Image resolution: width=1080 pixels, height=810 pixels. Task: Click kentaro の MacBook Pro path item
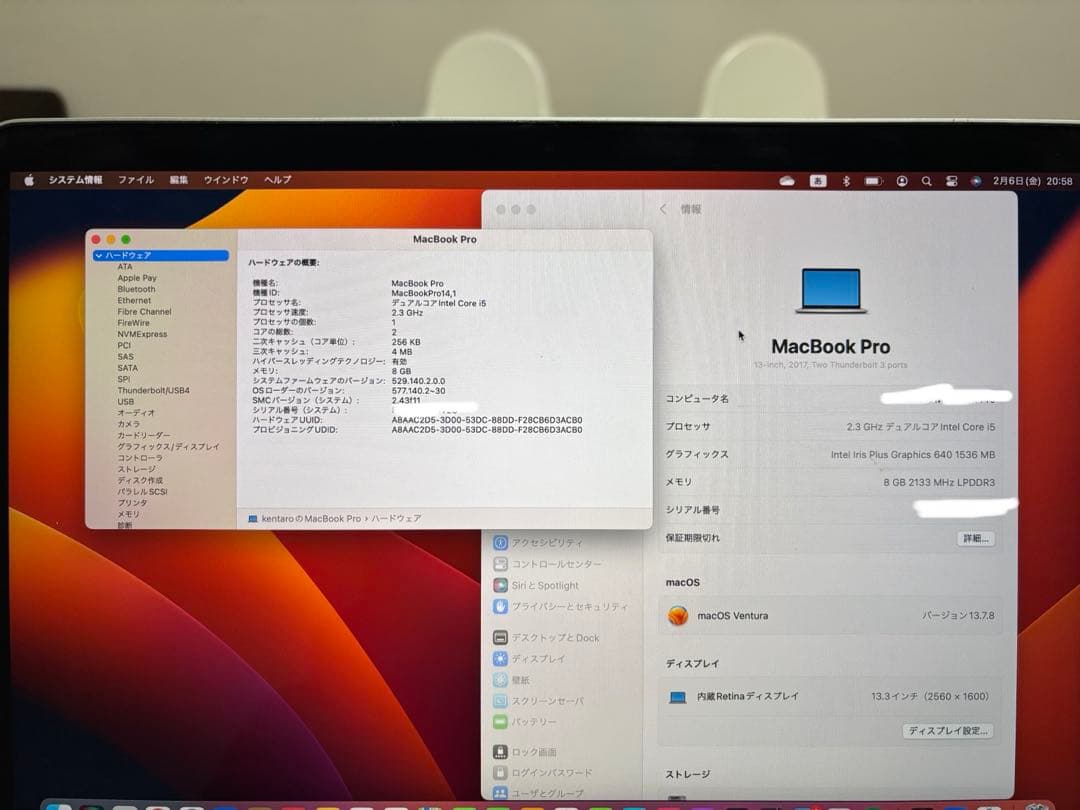point(311,519)
